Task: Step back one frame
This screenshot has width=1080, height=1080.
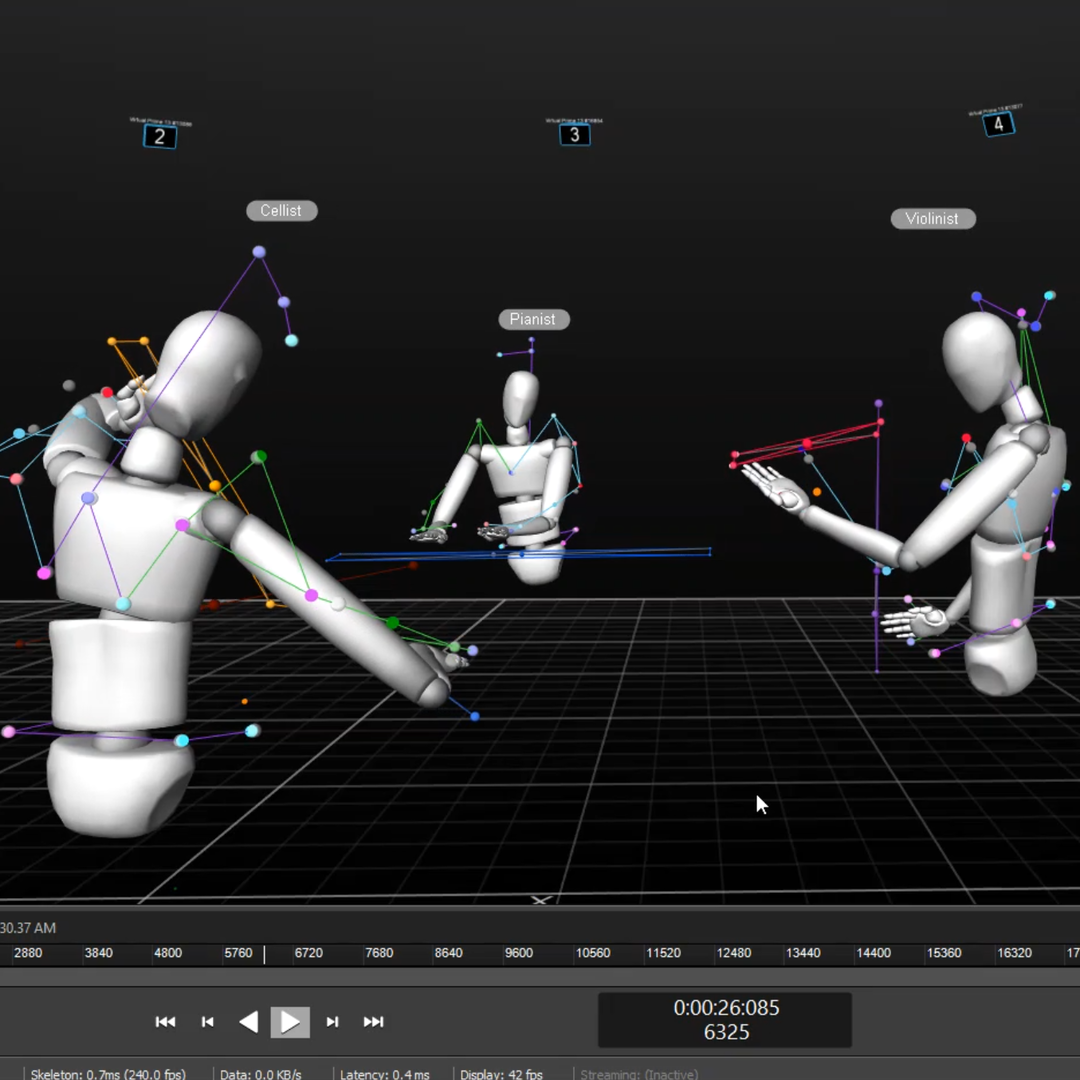Action: (208, 1021)
